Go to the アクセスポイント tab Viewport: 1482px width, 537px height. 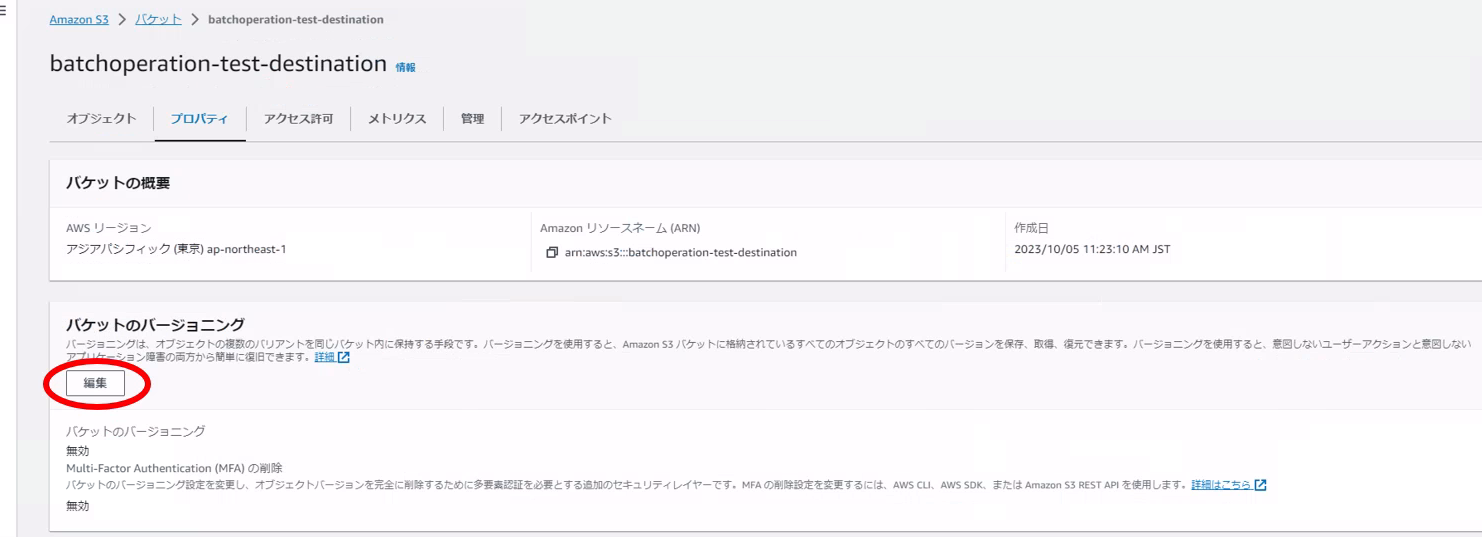(x=565, y=119)
